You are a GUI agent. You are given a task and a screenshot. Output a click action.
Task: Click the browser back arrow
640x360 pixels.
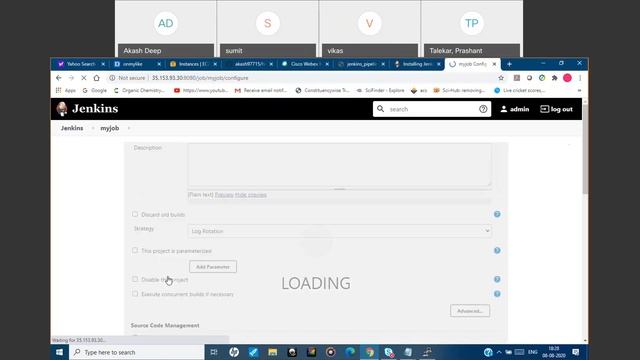point(59,78)
